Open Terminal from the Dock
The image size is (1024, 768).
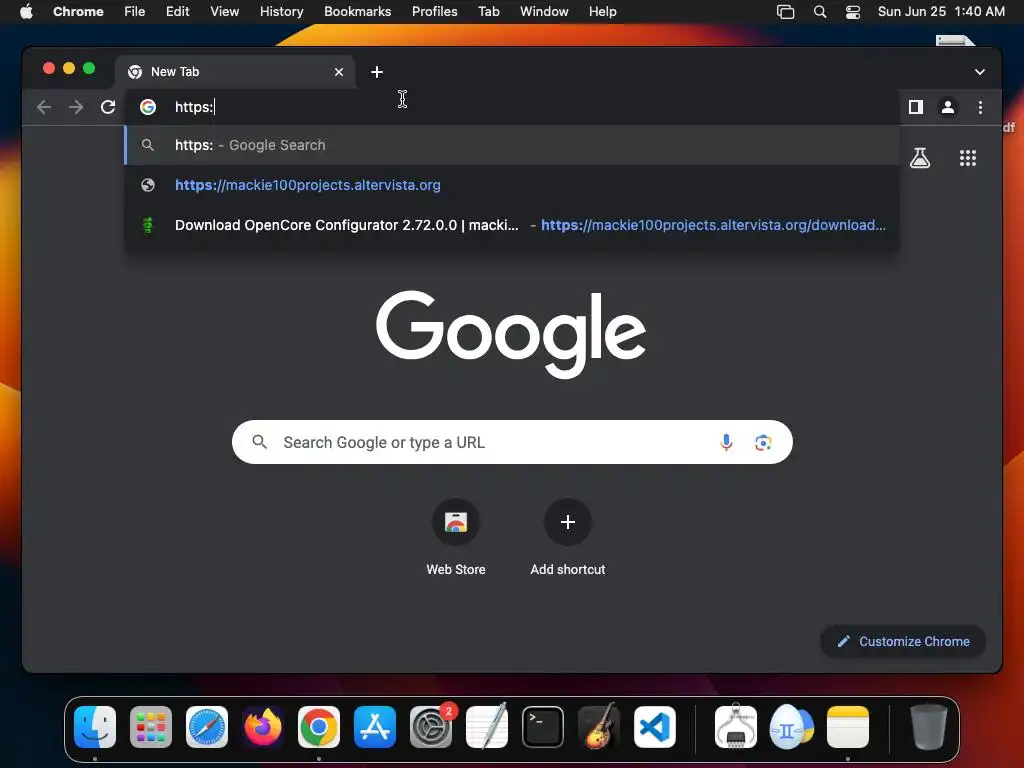pos(543,727)
